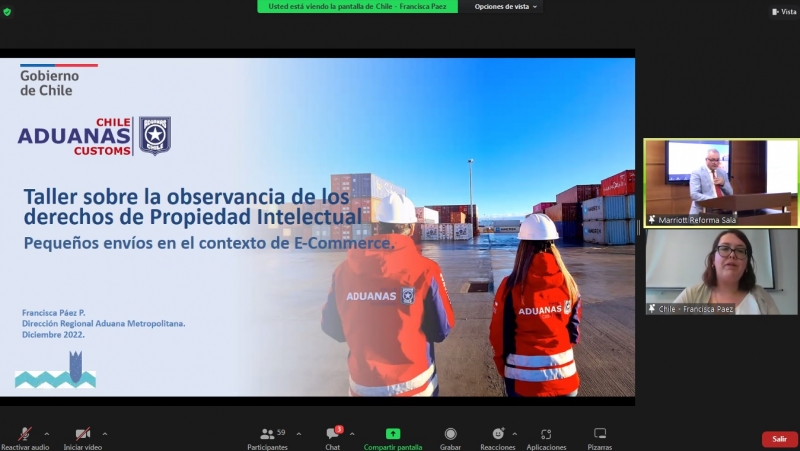Click the pin icon on Francisca Paez video

652,309
